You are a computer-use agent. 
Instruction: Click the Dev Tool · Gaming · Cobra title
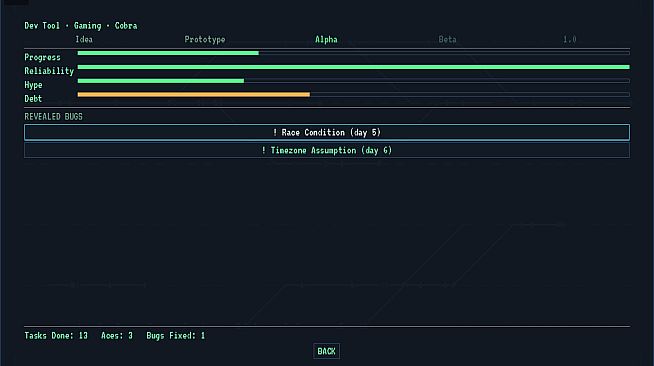[81, 26]
